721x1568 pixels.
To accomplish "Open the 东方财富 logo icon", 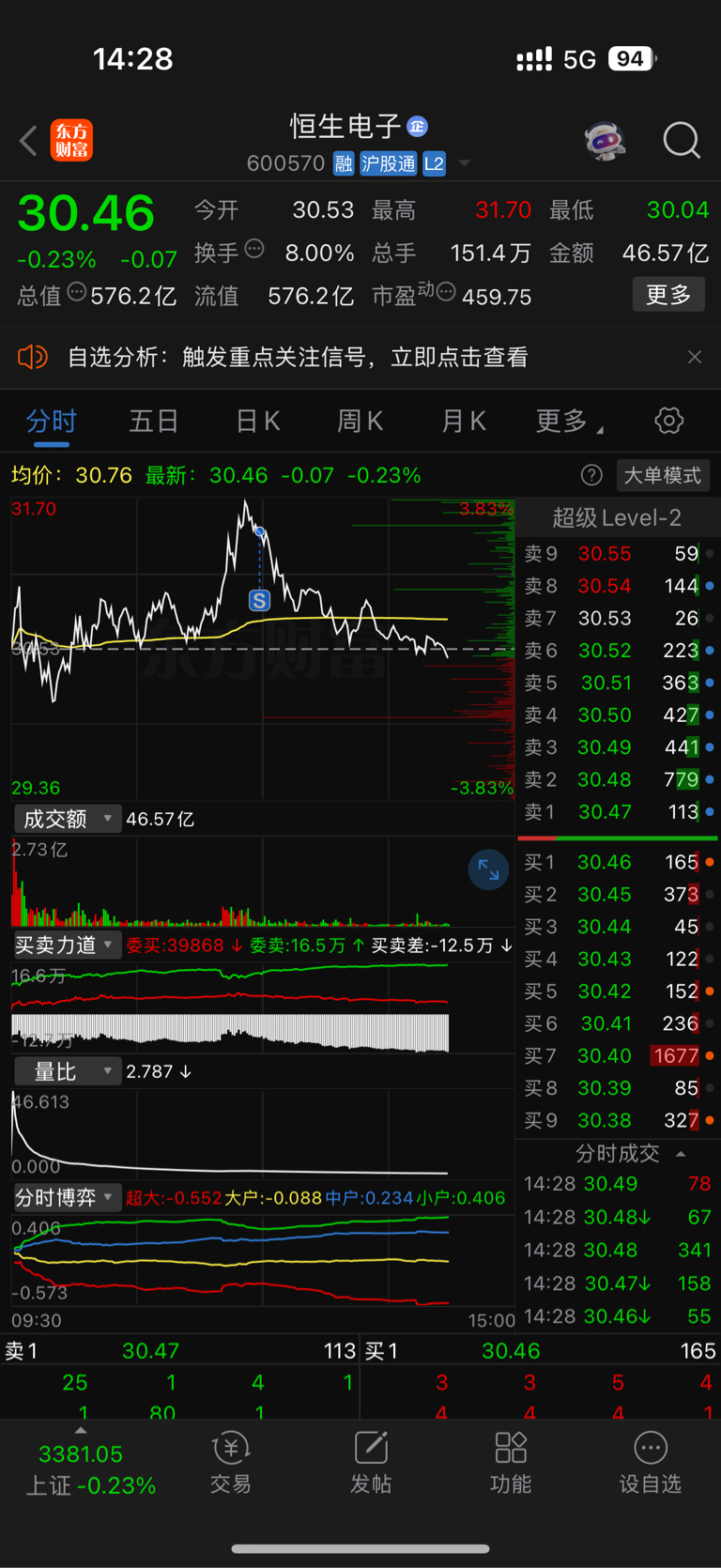I will tap(71, 141).
